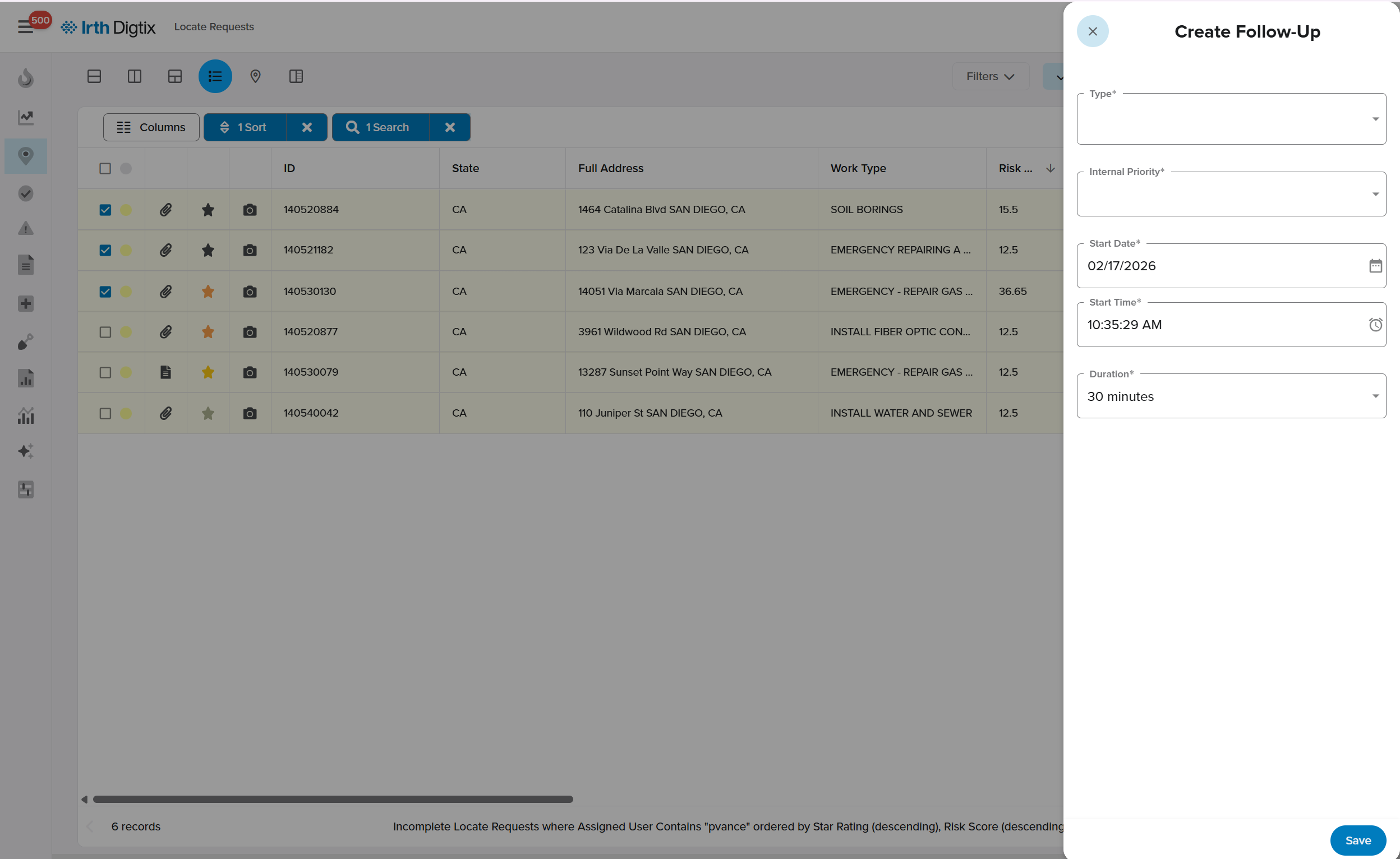Open the map pin view icon
1400x859 pixels.
[x=255, y=76]
